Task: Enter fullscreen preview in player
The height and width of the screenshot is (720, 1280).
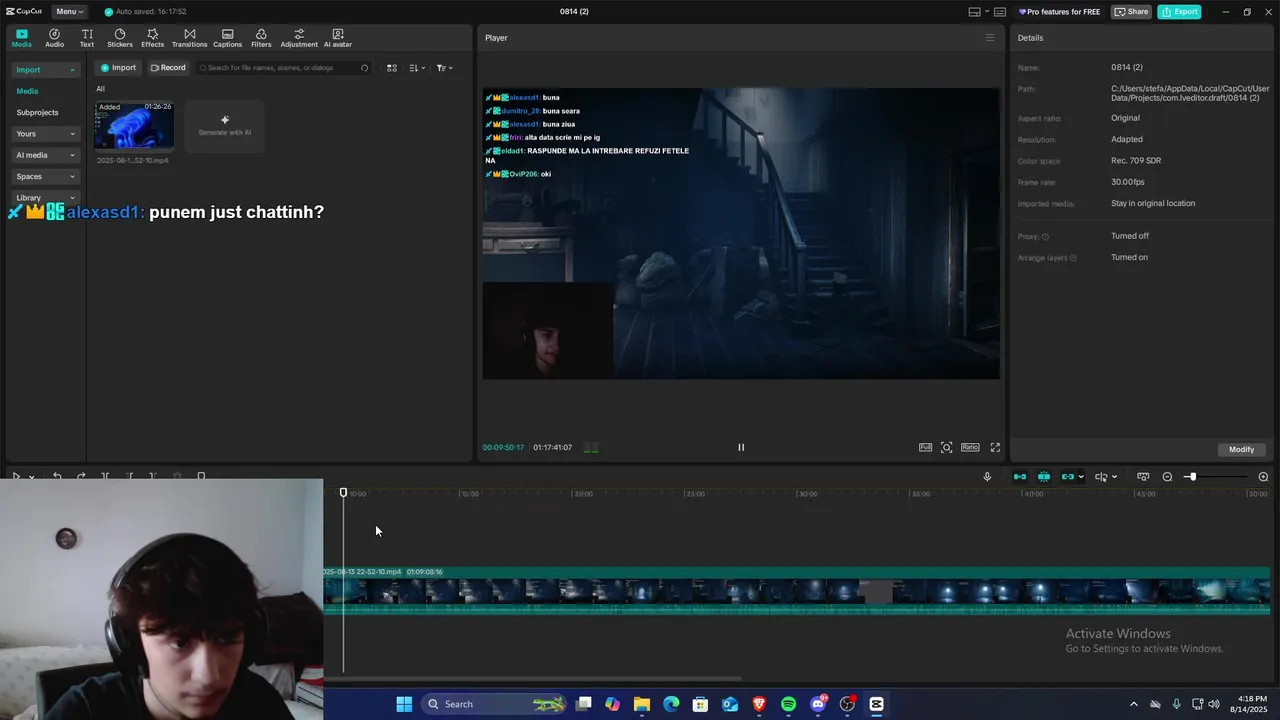Action: click(x=995, y=447)
